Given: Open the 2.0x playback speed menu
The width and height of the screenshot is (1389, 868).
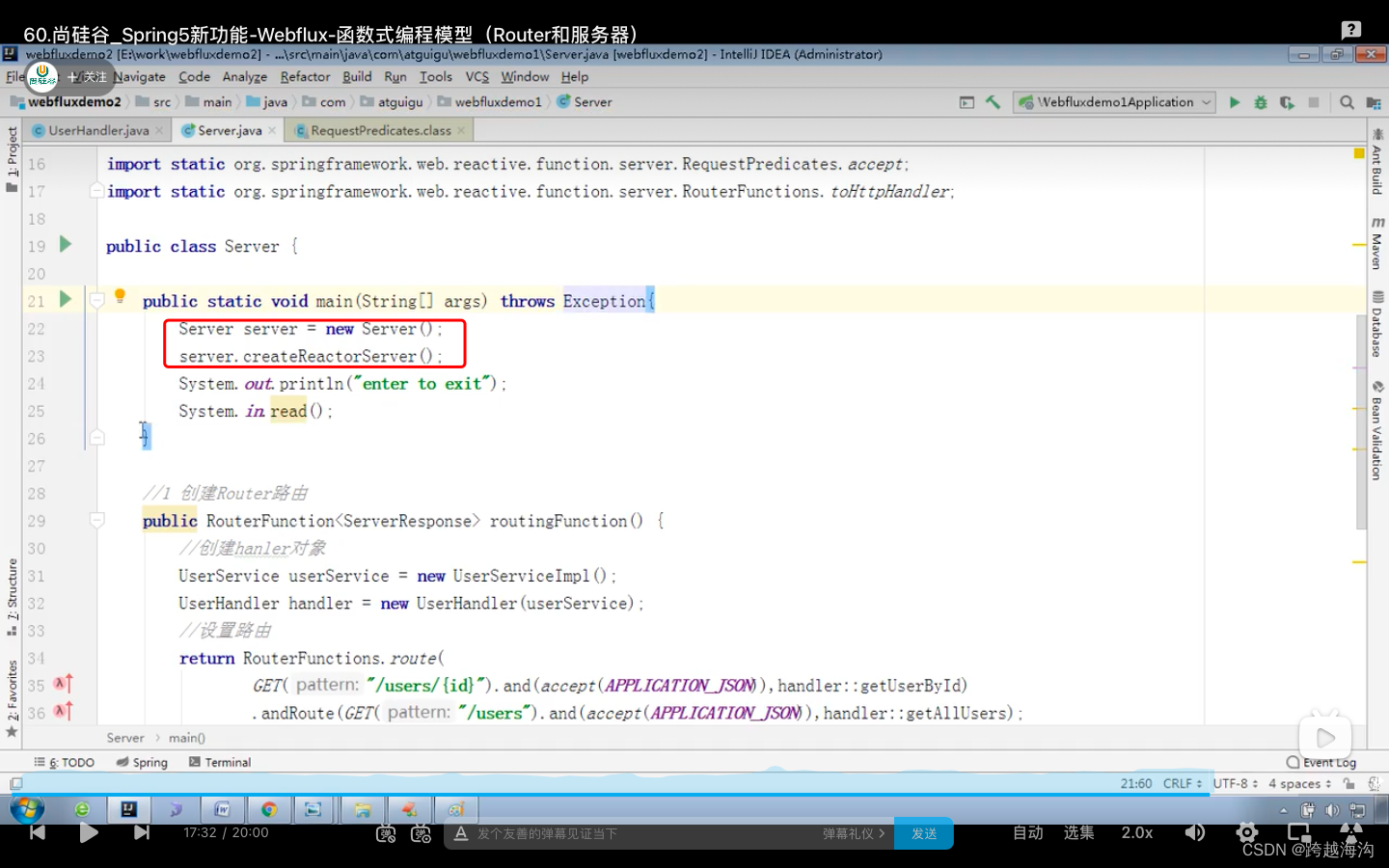Looking at the screenshot, I should tap(1137, 832).
